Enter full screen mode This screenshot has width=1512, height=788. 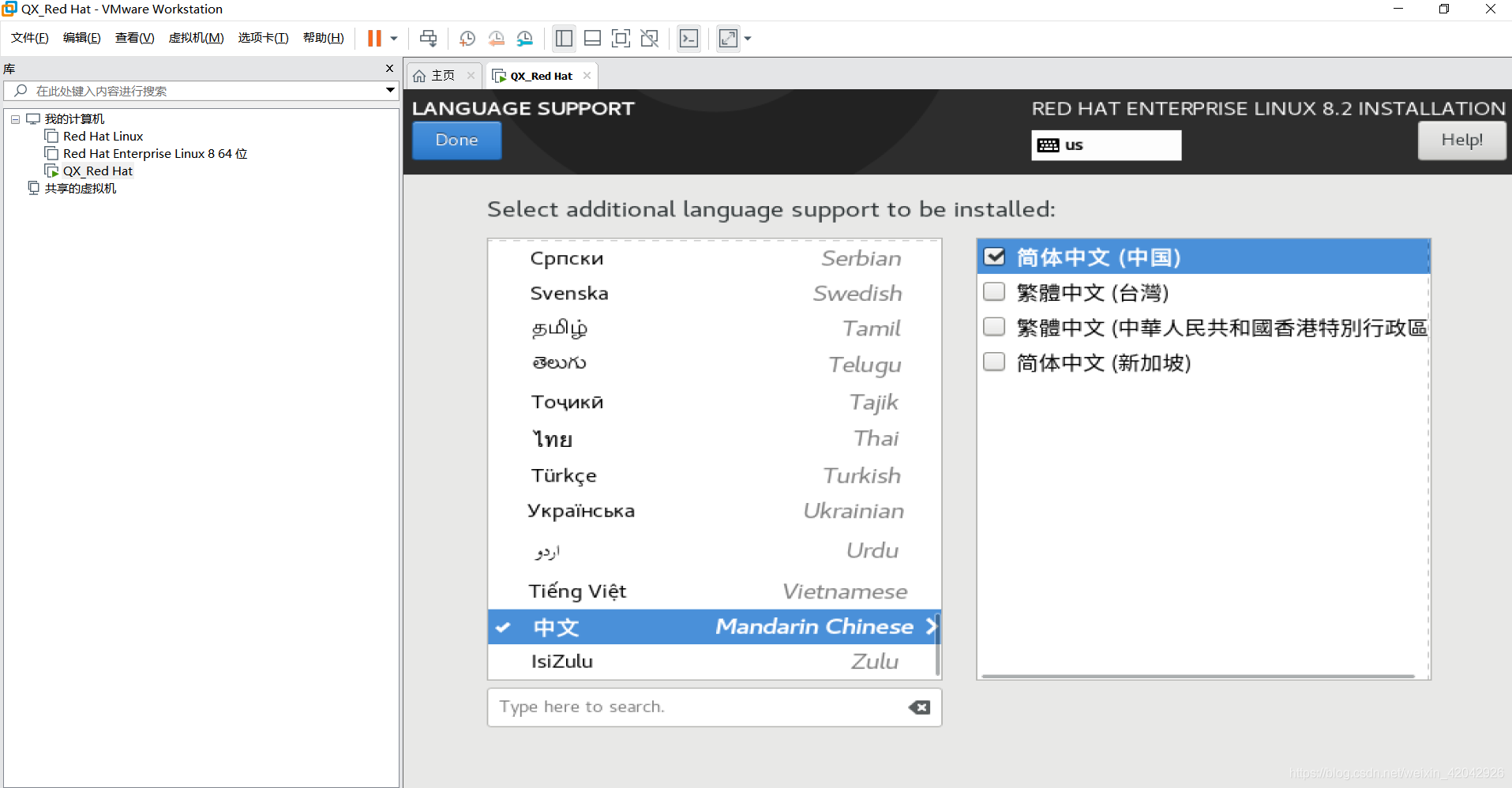tap(621, 38)
